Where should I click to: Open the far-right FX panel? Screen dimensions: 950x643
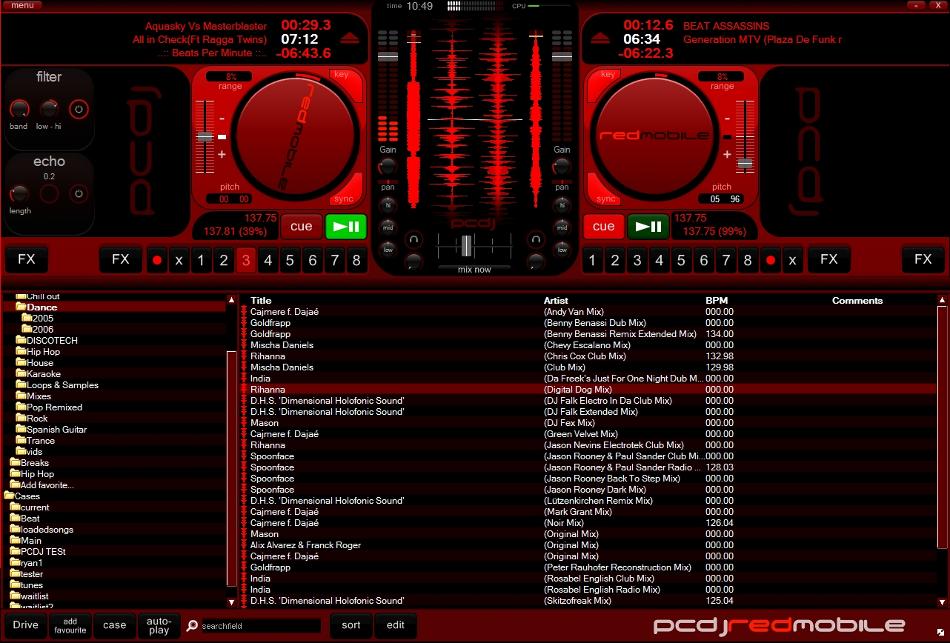(x=923, y=259)
